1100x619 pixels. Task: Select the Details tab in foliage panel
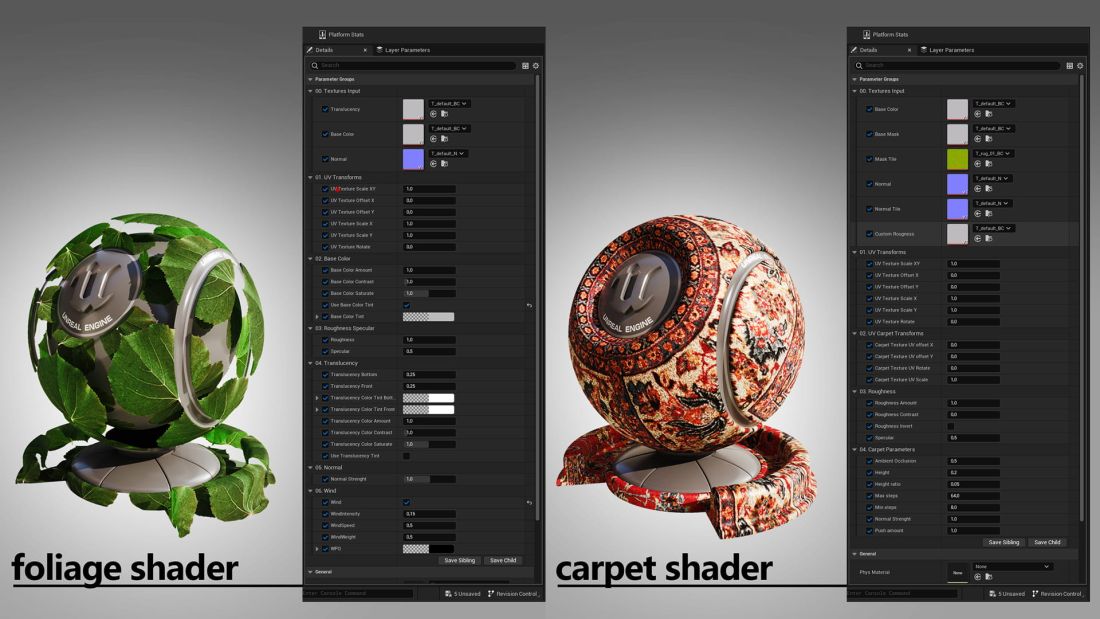point(323,50)
